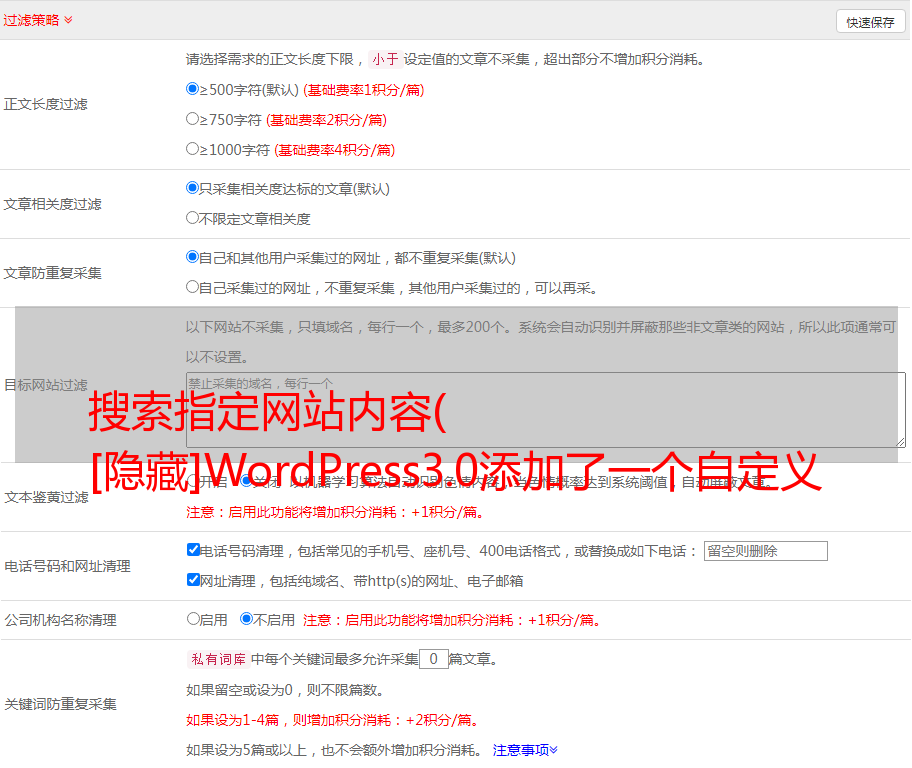The image size is (912, 768).
Task: Select 启用 for 公司机构名称清理
Action: (193, 618)
